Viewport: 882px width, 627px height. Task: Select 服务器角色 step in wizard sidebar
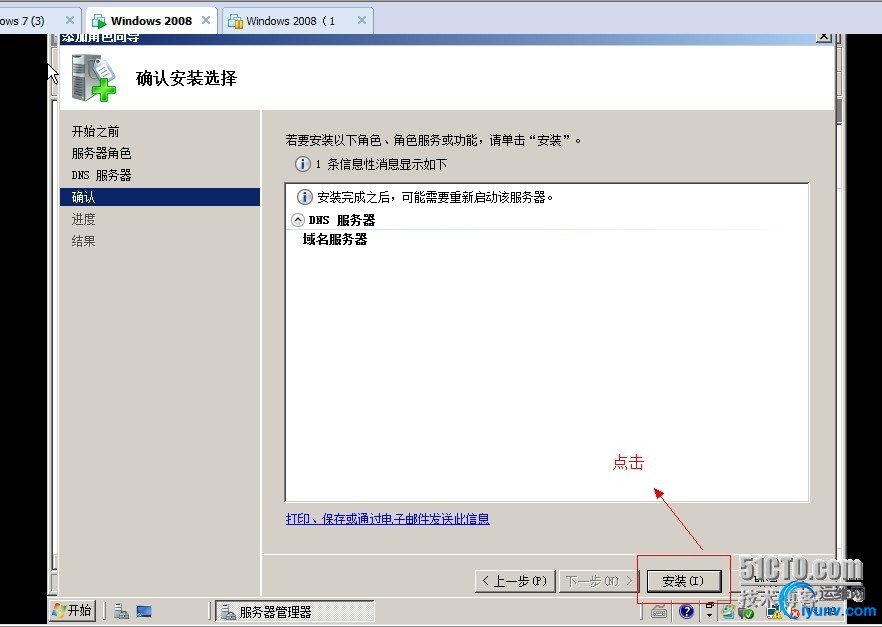[x=101, y=153]
